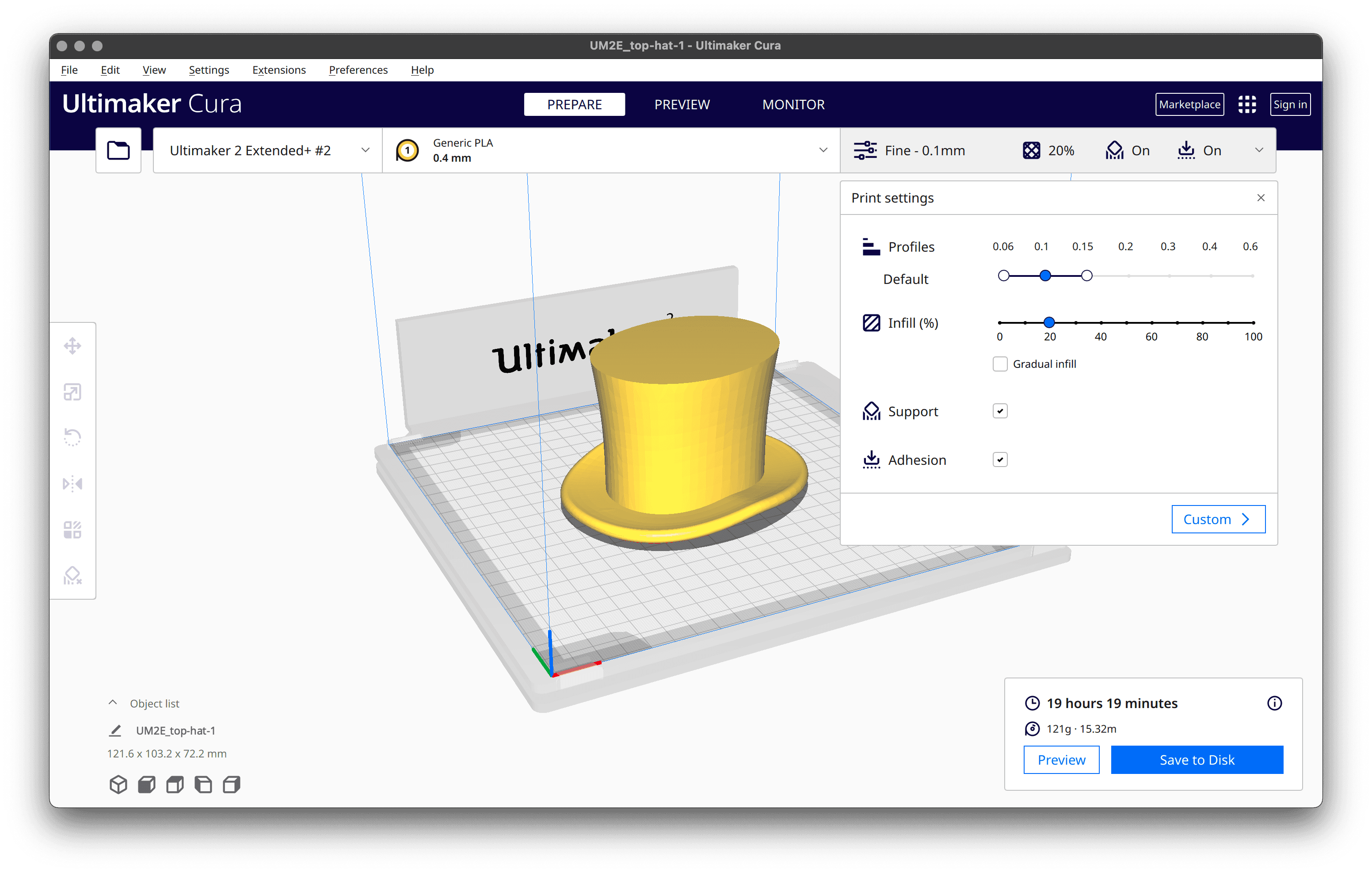This screenshot has height=873, width=1372.
Task: Open file using the folder icon
Action: coord(118,150)
